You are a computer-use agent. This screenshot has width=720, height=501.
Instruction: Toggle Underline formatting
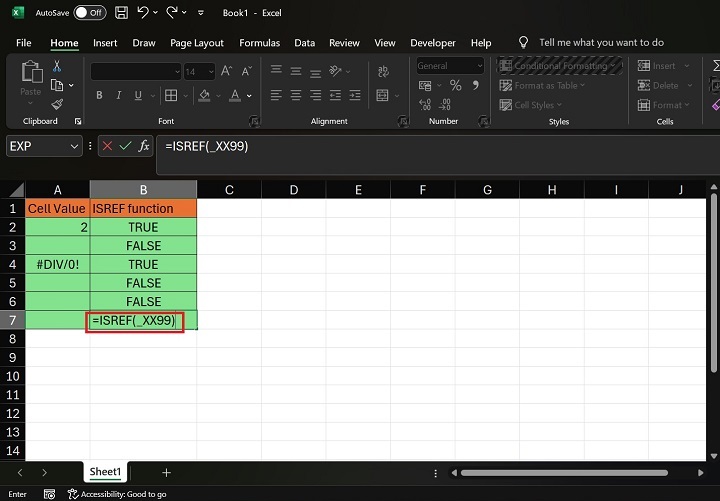138,95
